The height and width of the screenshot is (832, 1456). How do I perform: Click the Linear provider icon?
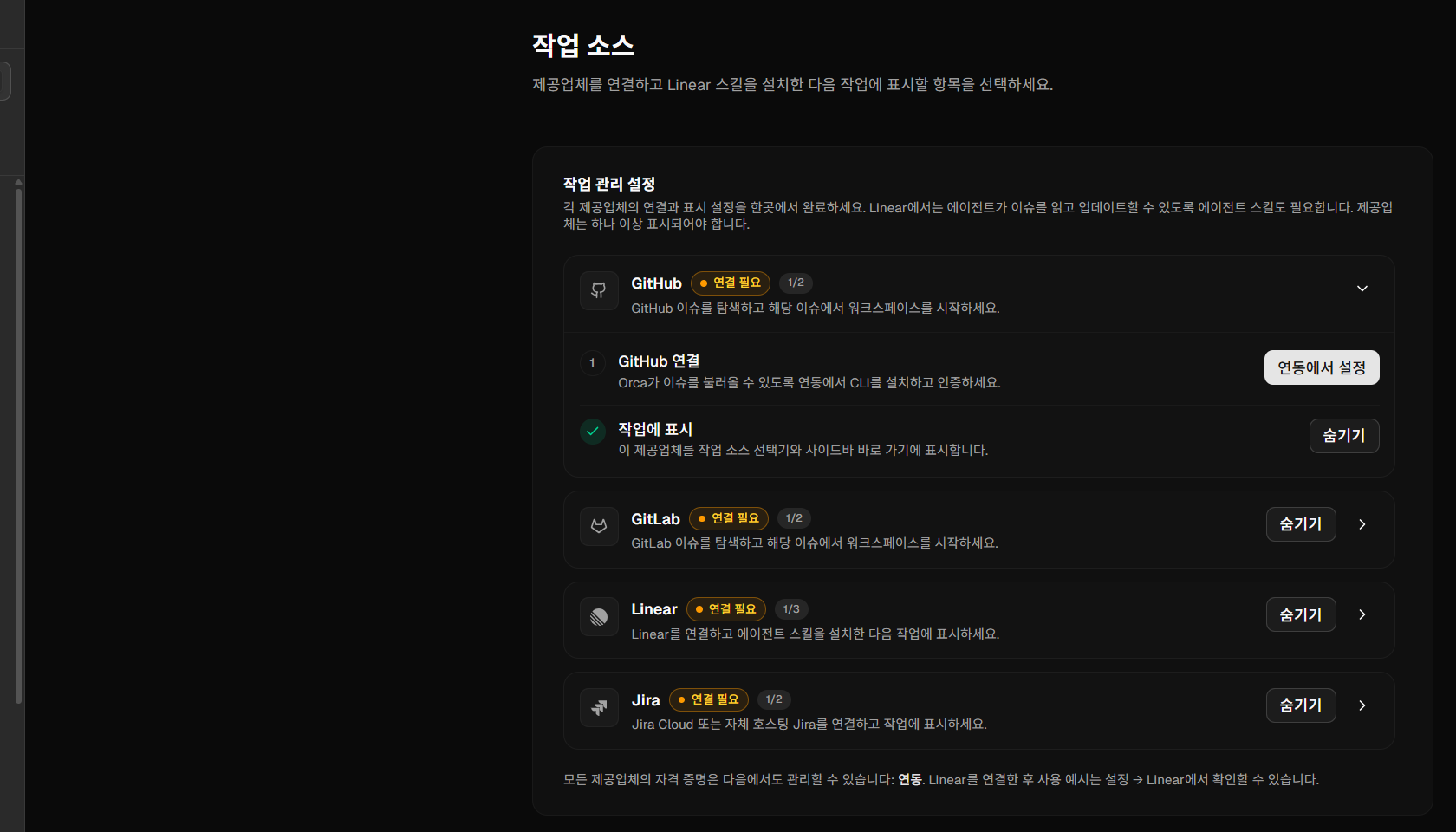(x=599, y=617)
